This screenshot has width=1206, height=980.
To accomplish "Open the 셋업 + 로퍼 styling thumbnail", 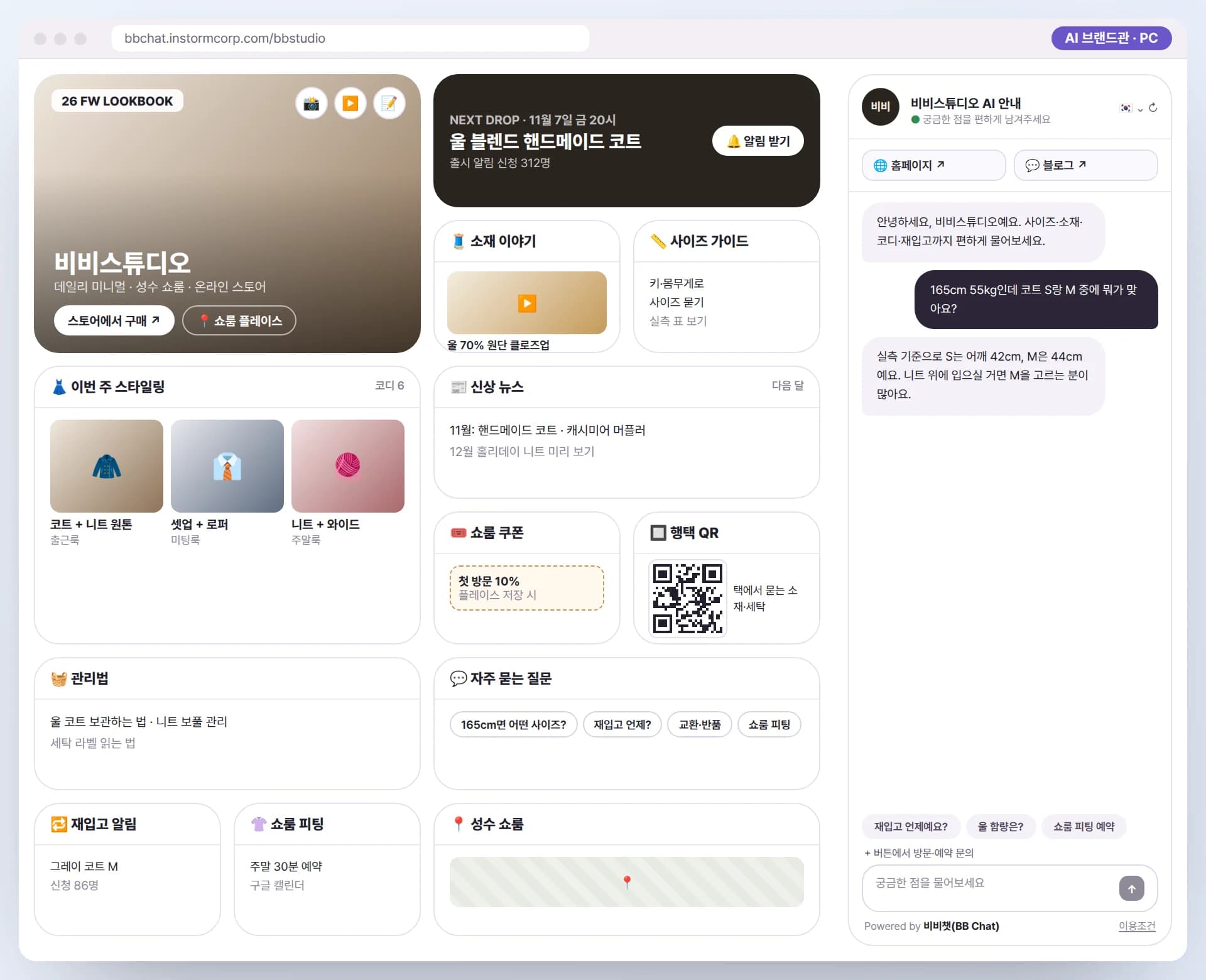I will coord(227,466).
